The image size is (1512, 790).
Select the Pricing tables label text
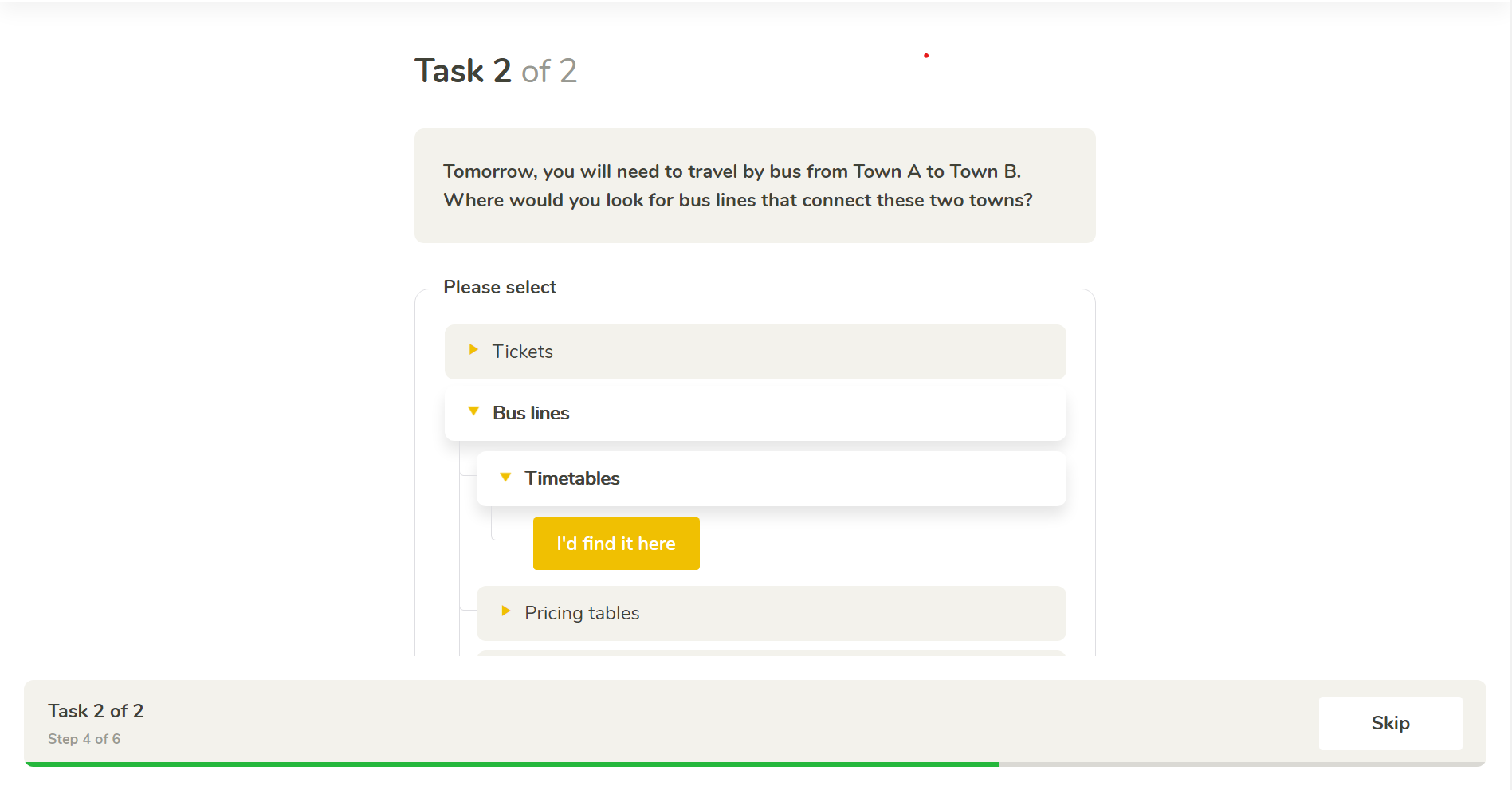[x=582, y=613]
